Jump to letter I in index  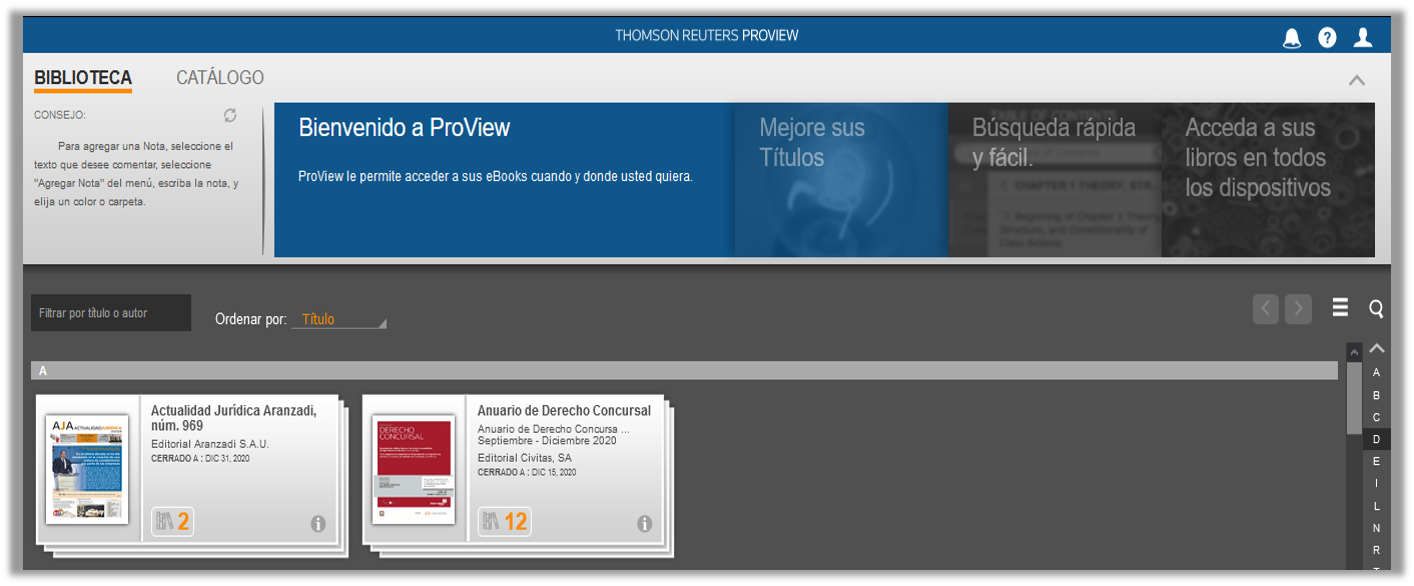coord(1376,483)
